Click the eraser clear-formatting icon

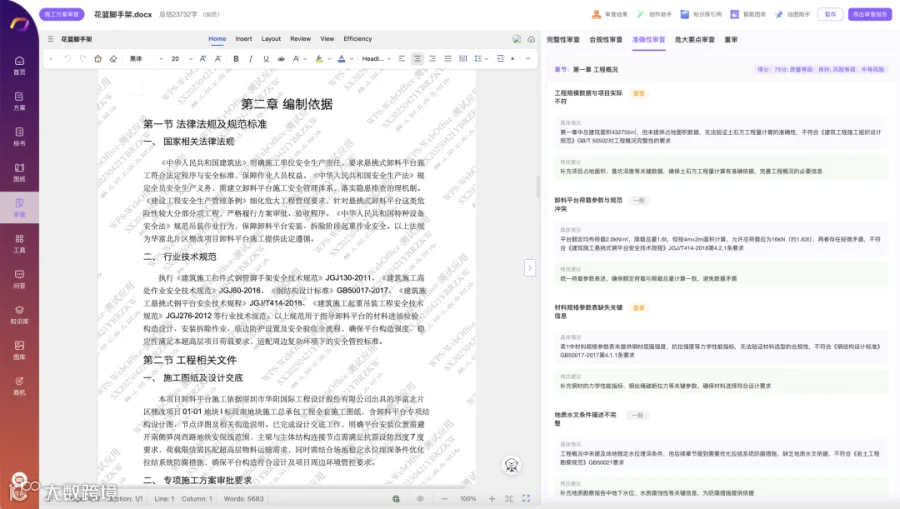tap(113, 59)
